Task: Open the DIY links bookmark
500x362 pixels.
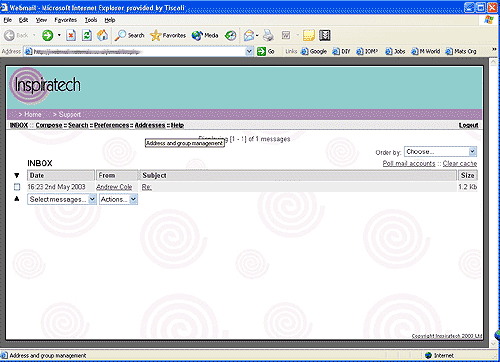Action: pyautogui.click(x=341, y=51)
